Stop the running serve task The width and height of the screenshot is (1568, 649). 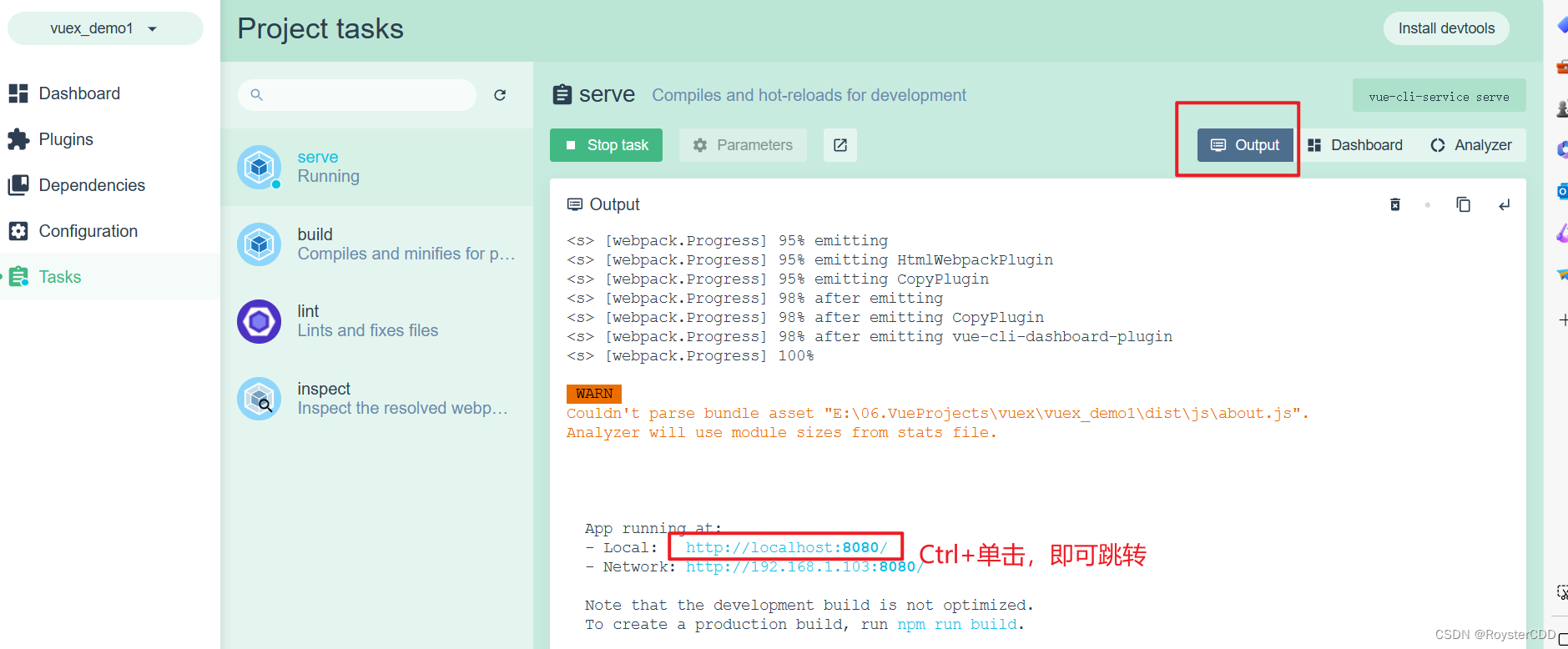(606, 145)
